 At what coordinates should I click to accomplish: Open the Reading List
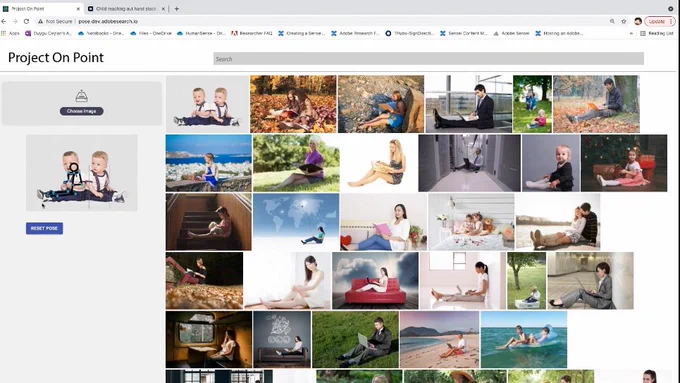point(657,33)
